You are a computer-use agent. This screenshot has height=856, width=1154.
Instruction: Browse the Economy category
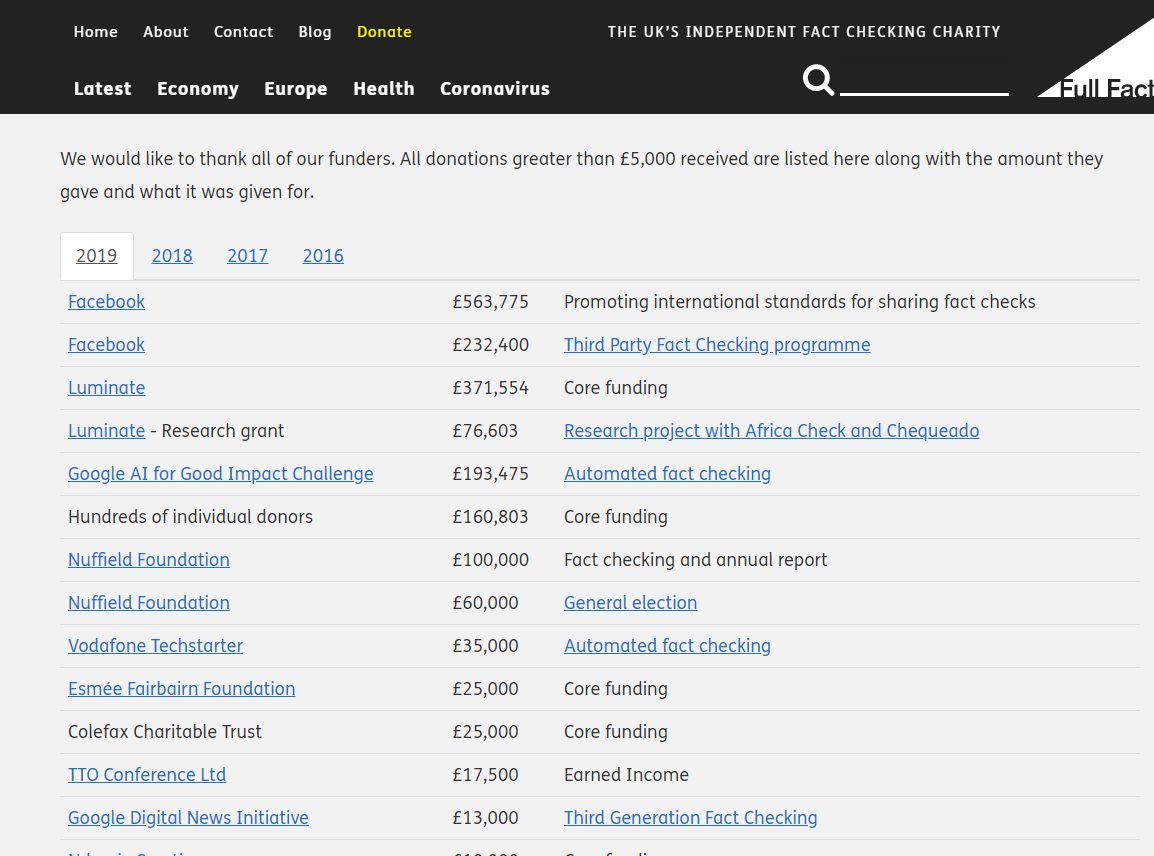(198, 89)
